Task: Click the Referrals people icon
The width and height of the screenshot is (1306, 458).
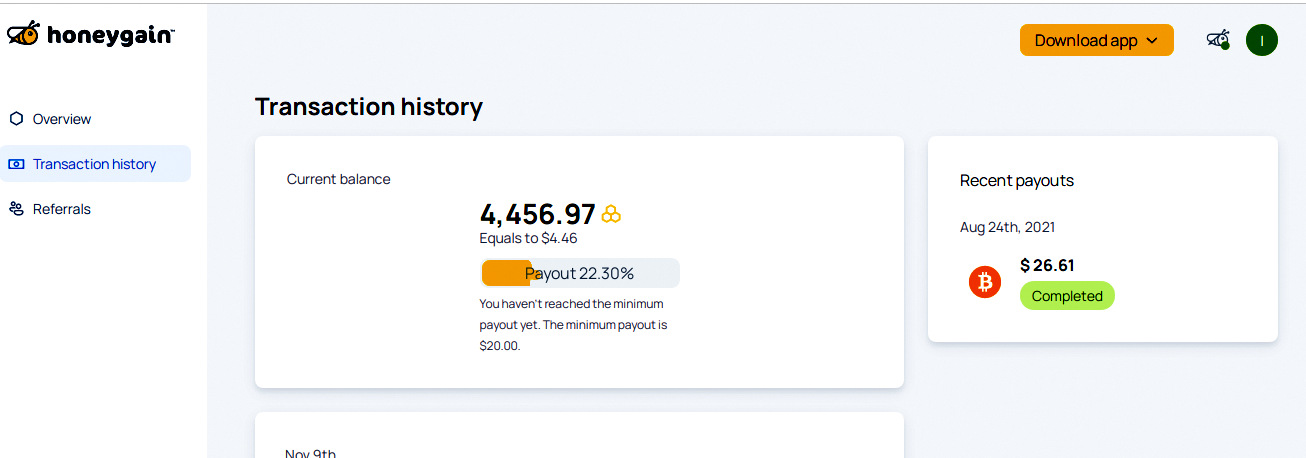Action: coord(16,209)
